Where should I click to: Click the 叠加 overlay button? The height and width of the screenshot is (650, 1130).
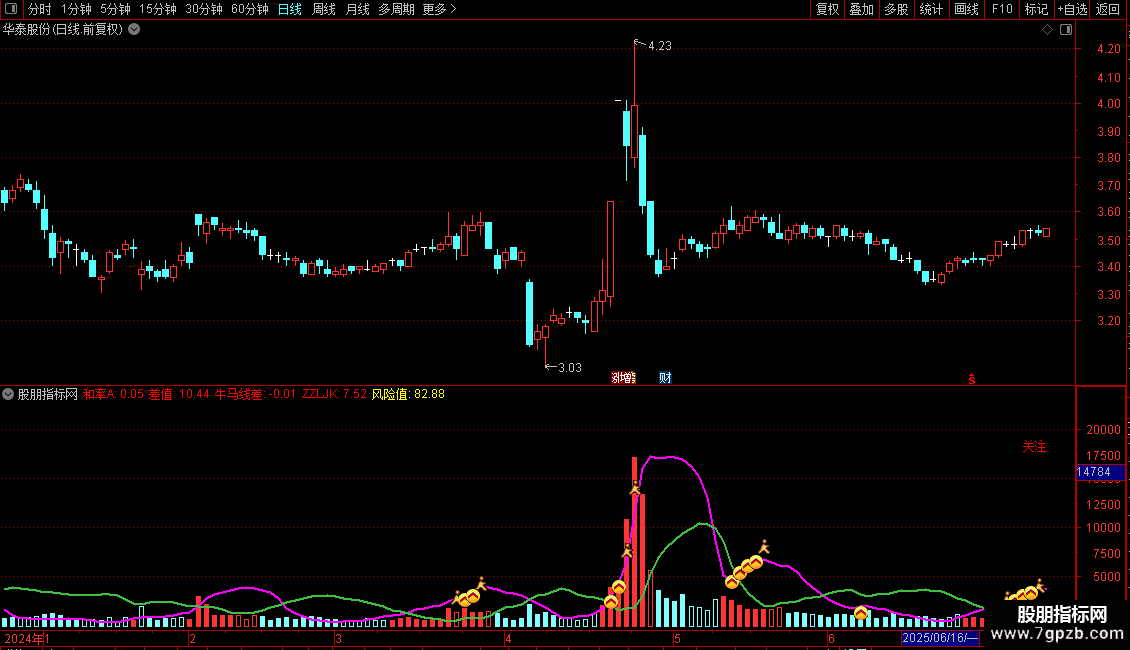click(x=862, y=9)
